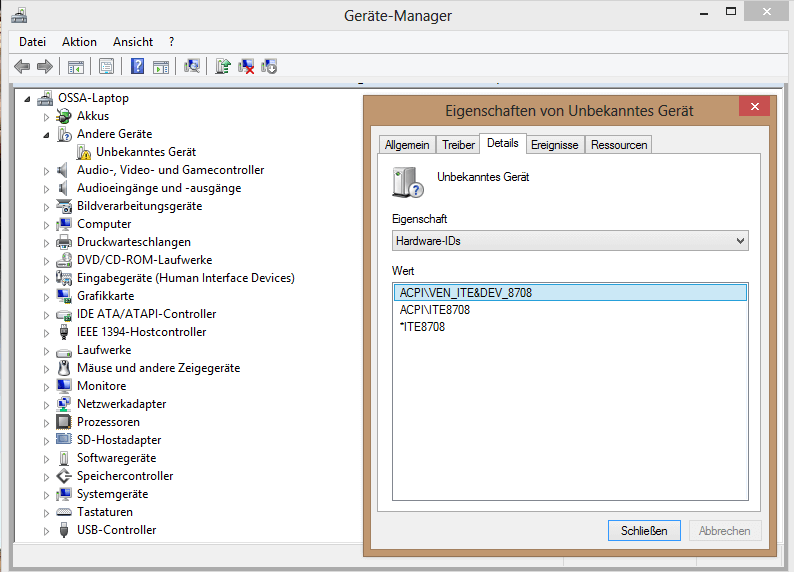Switch to the Treiber tab
Viewport: 794px width, 572px height.
(458, 145)
